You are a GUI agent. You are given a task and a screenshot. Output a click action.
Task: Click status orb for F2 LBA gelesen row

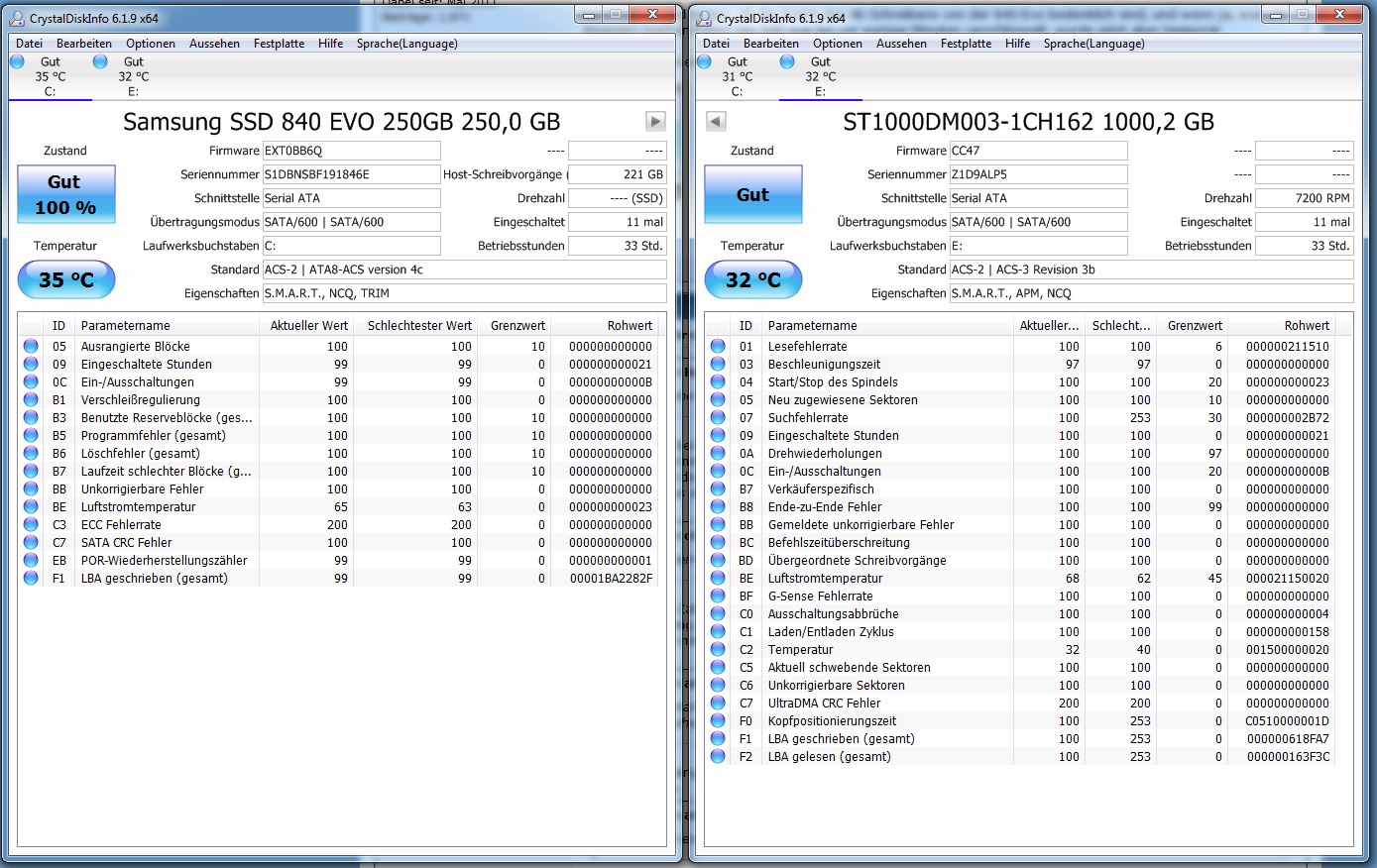[718, 756]
